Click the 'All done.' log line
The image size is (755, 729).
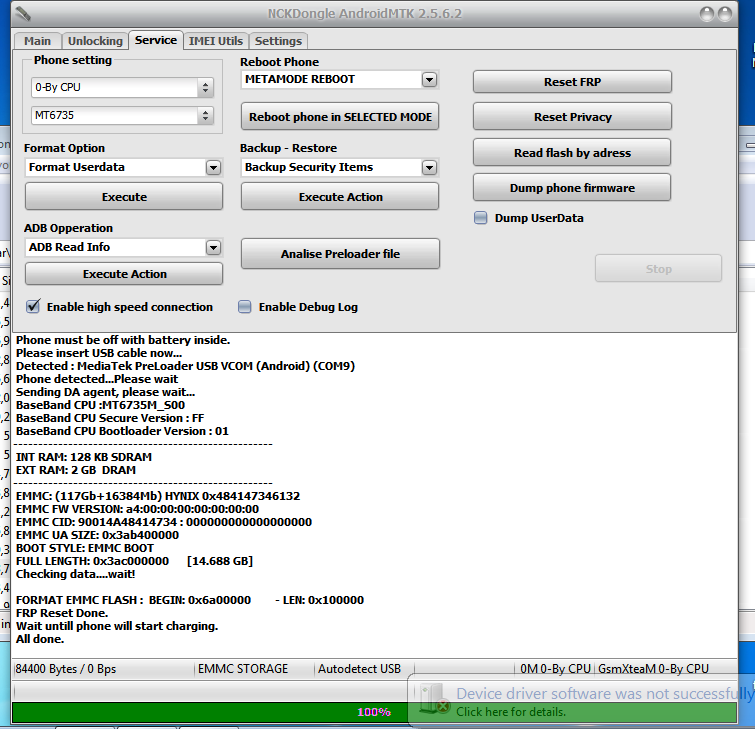40,639
